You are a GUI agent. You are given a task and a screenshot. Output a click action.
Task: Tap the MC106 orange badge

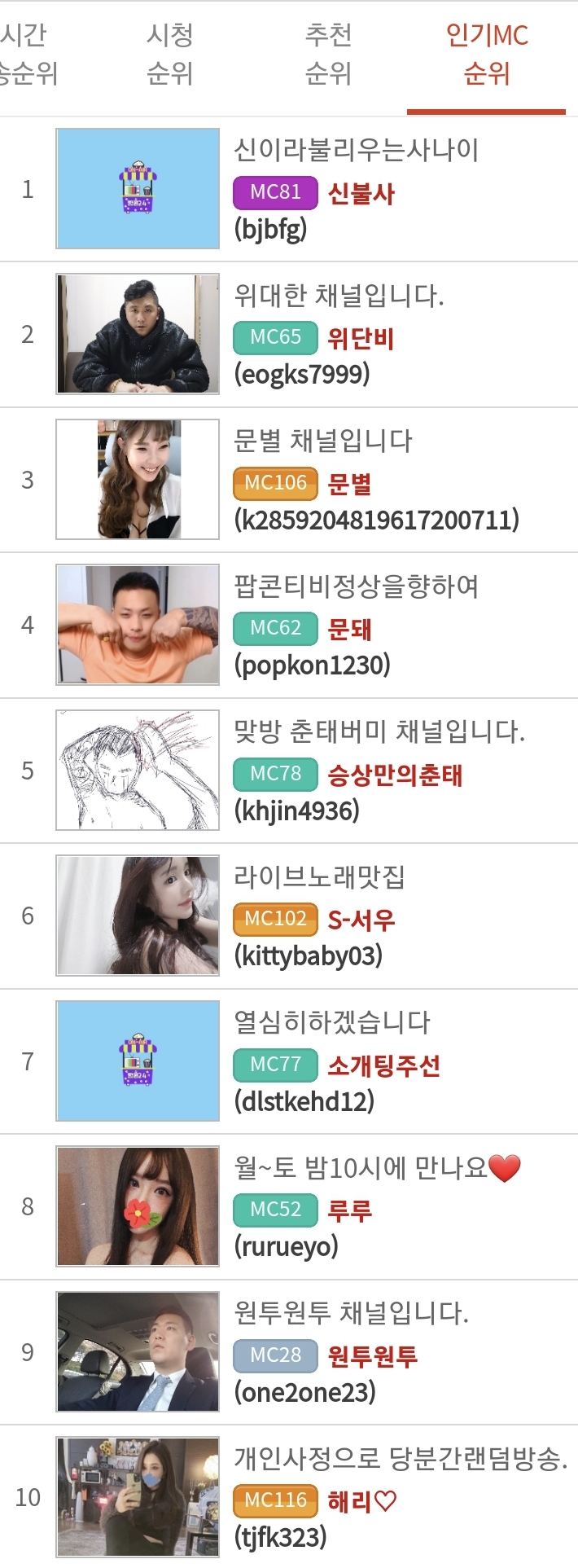275,483
